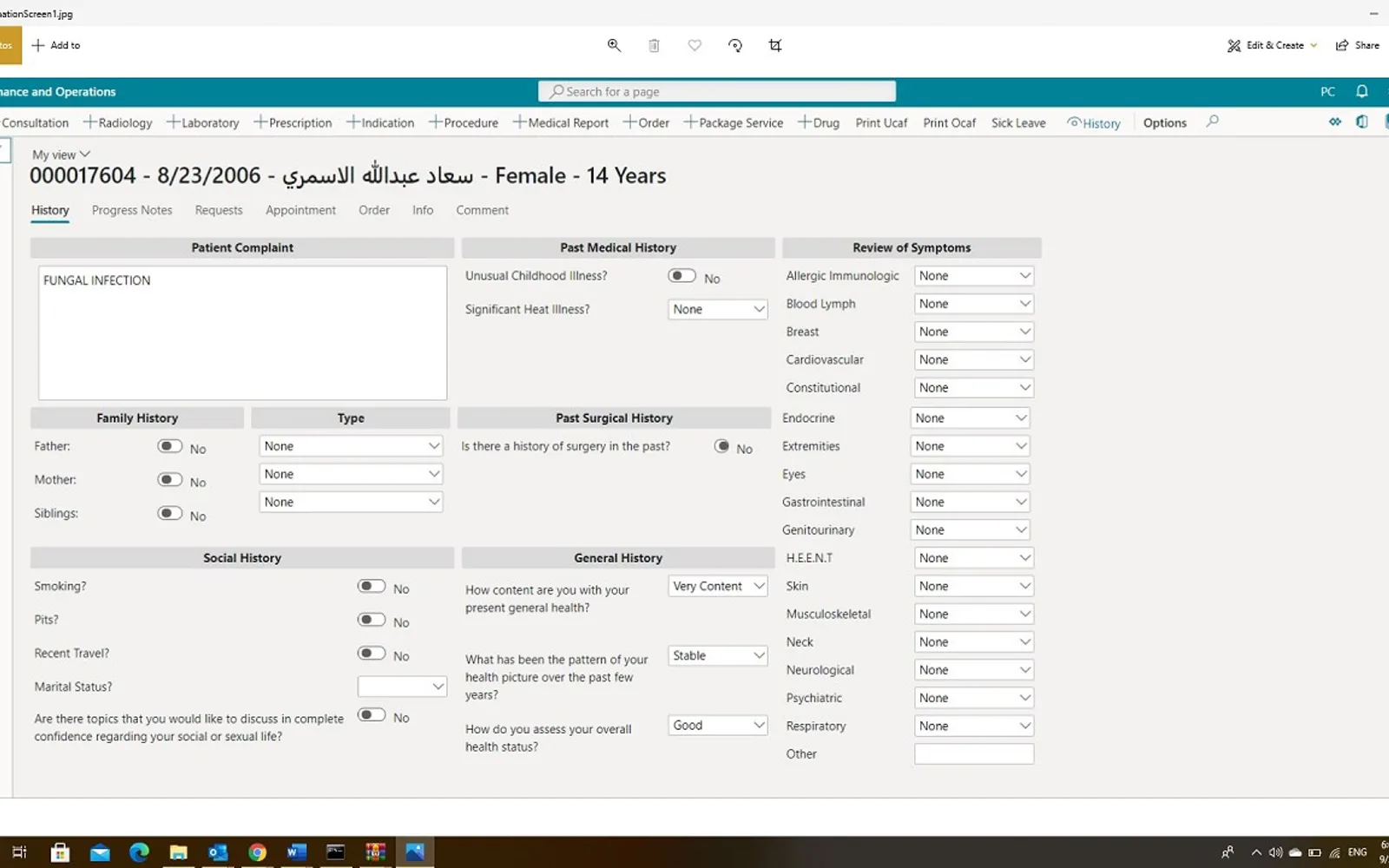Toggle Siblings family history switch
1389x868 pixels.
pos(170,513)
